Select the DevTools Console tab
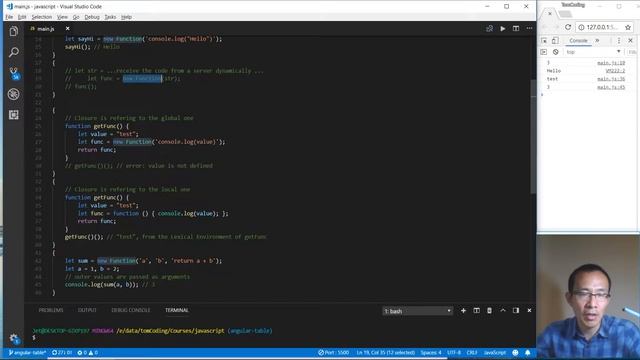Image resolution: width=640 pixels, height=360 pixels. pos(578,41)
